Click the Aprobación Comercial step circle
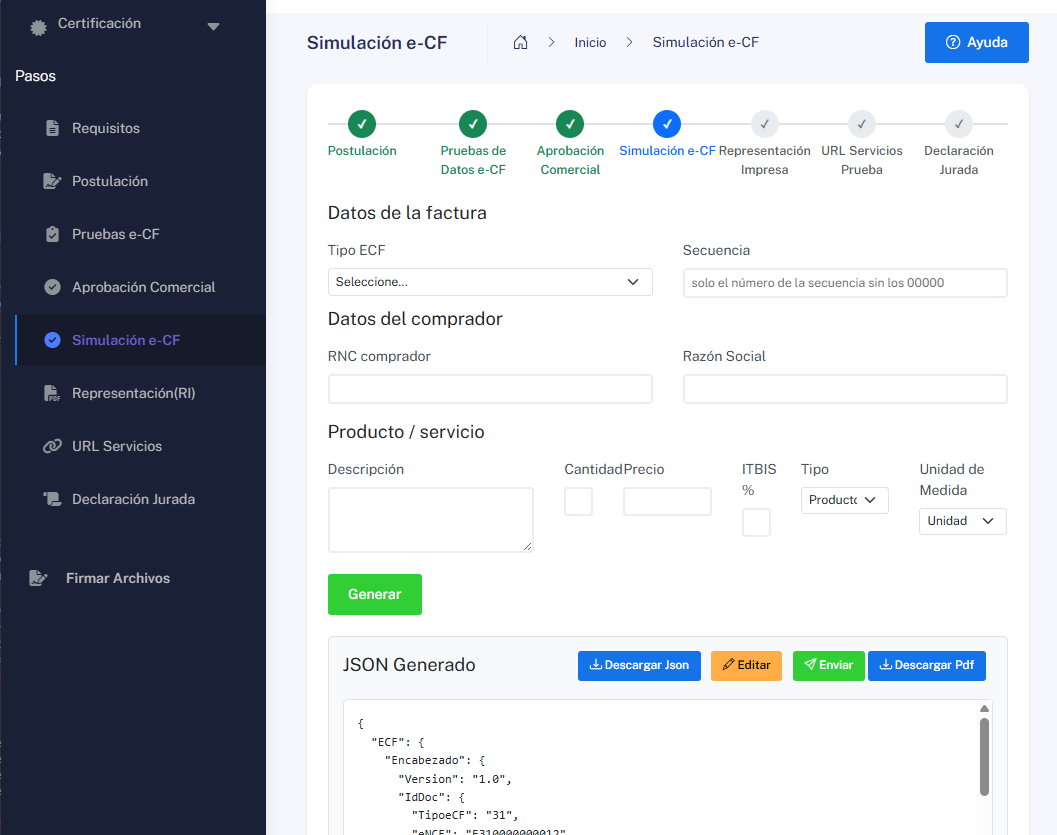 coord(570,124)
